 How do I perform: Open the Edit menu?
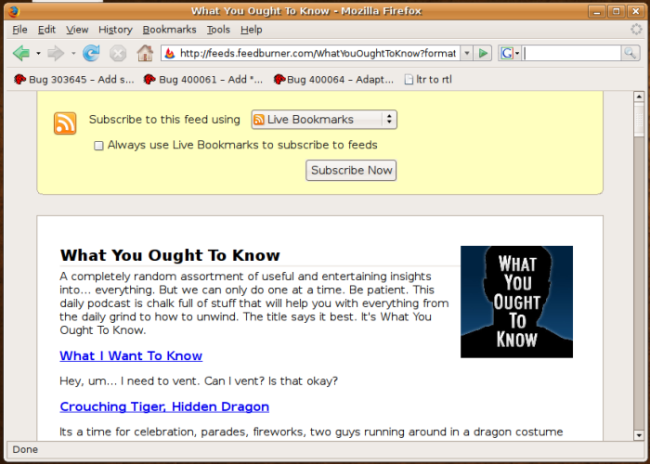click(46, 30)
